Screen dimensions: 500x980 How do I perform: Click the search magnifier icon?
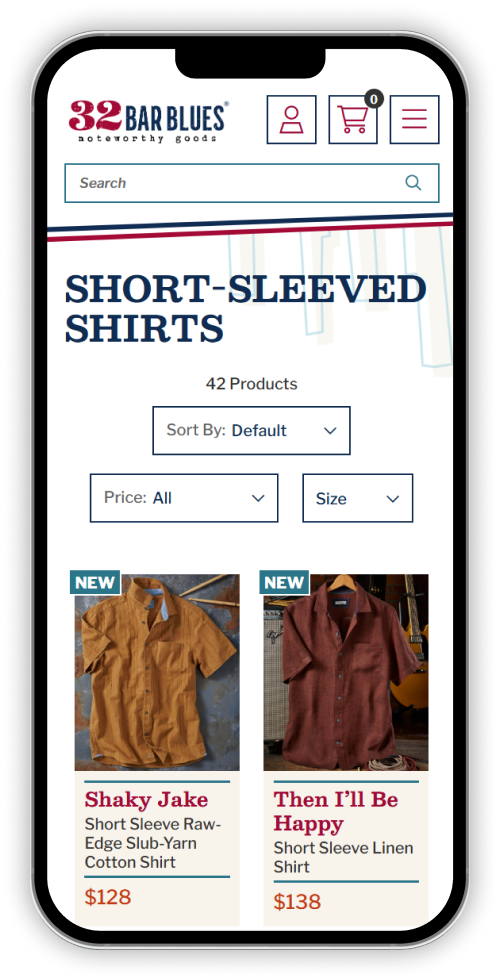413,182
